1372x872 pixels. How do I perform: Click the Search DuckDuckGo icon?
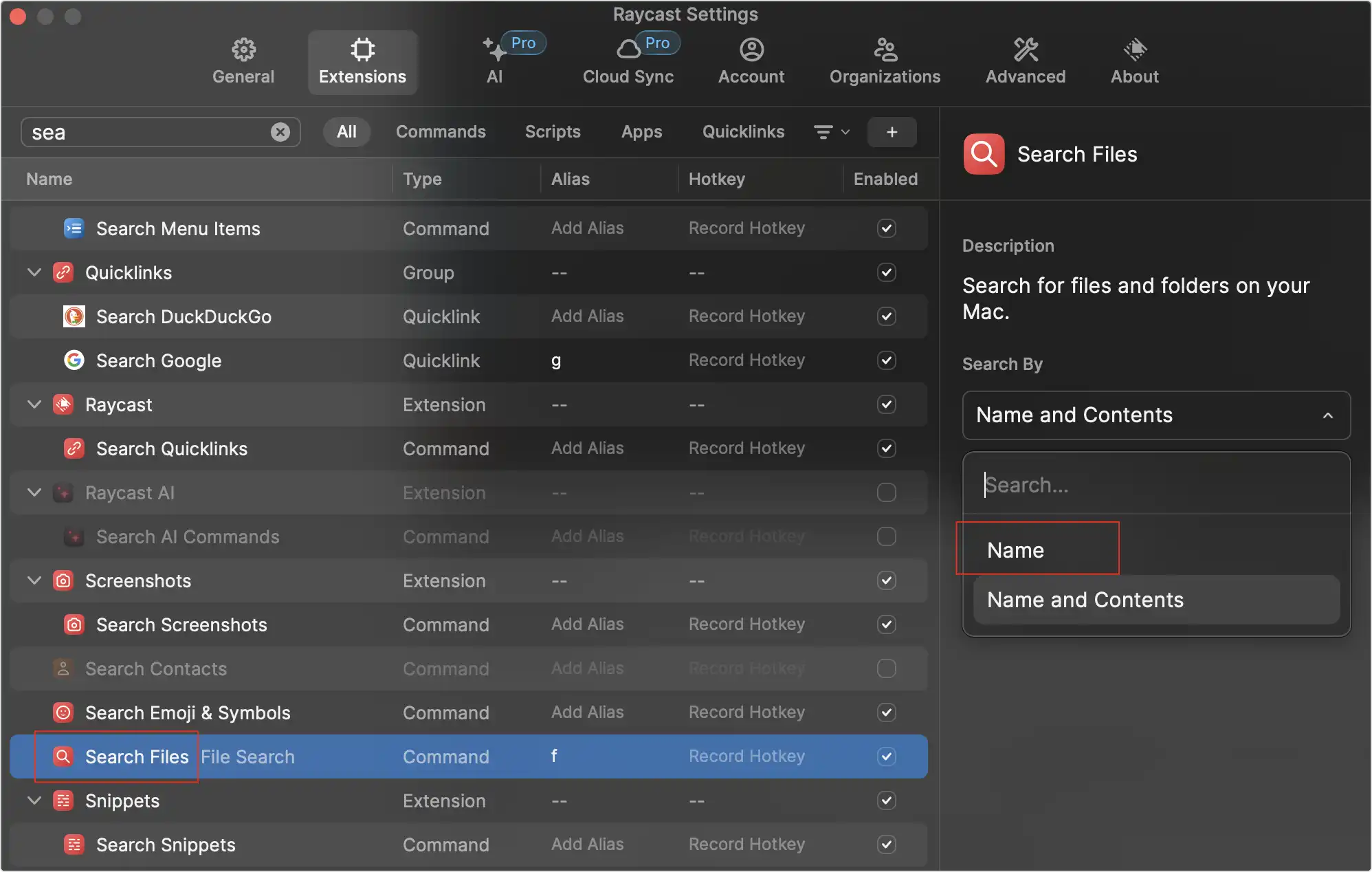click(x=74, y=316)
